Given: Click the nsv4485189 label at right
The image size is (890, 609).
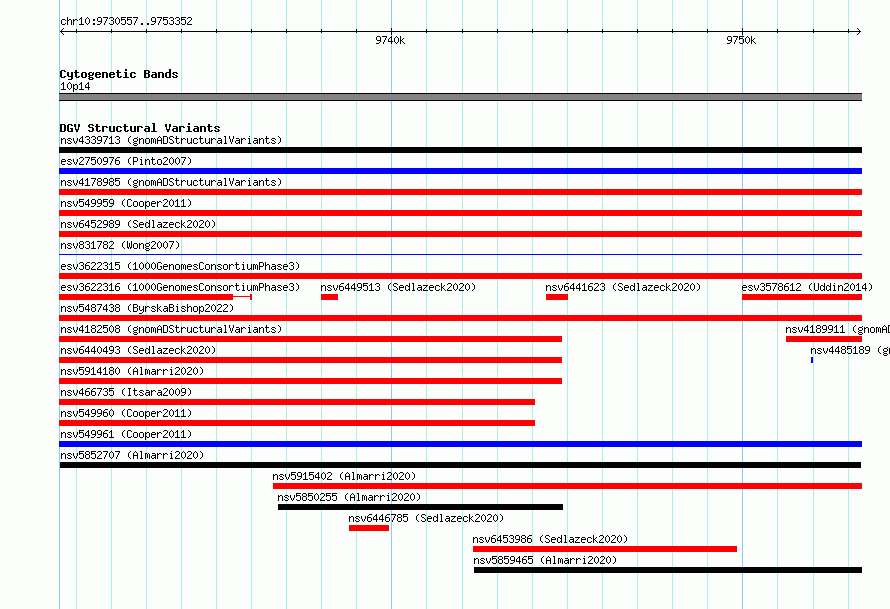Looking at the screenshot, I should pyautogui.click(x=850, y=350).
